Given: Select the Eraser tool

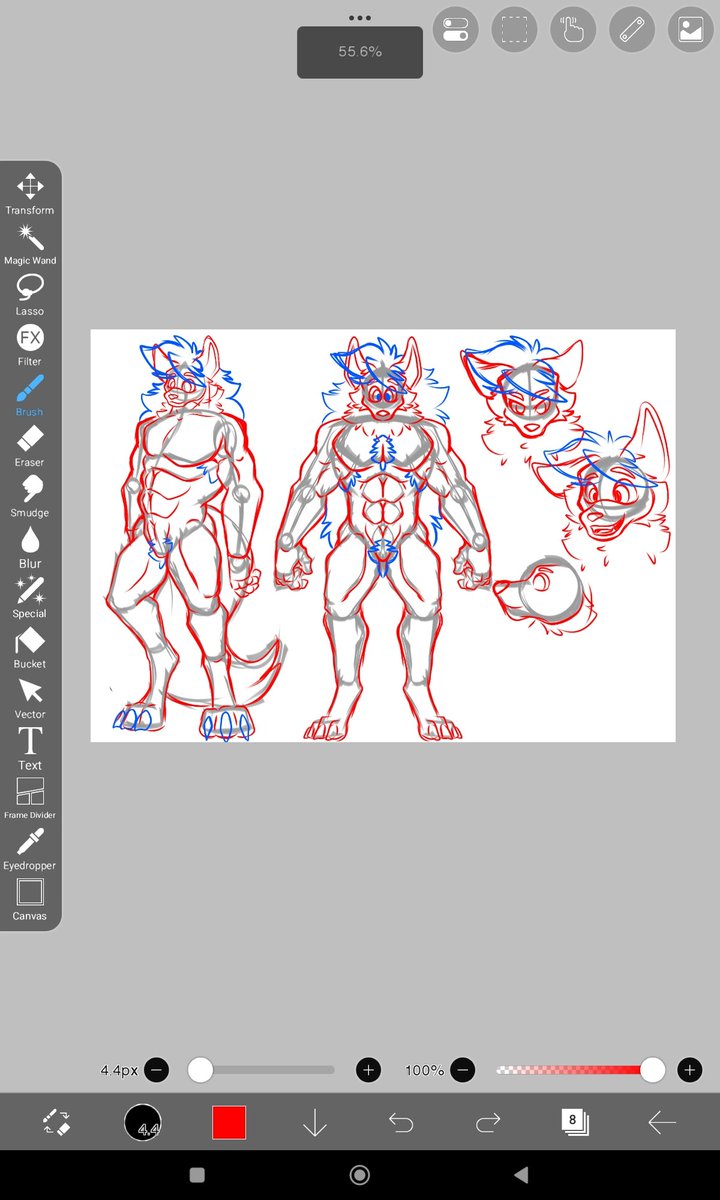Looking at the screenshot, I should click(30, 447).
